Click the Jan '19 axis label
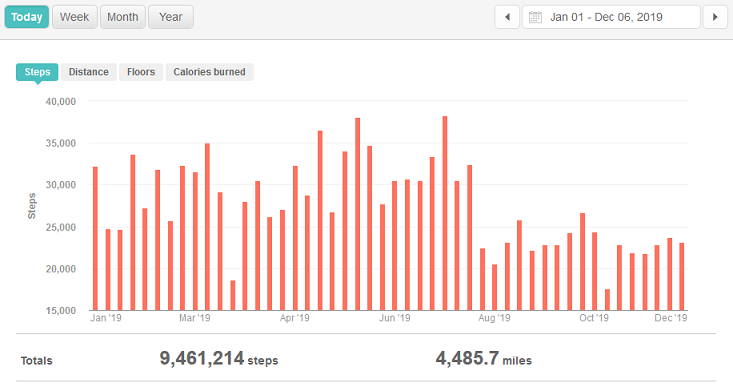The image size is (733, 387). [106, 318]
